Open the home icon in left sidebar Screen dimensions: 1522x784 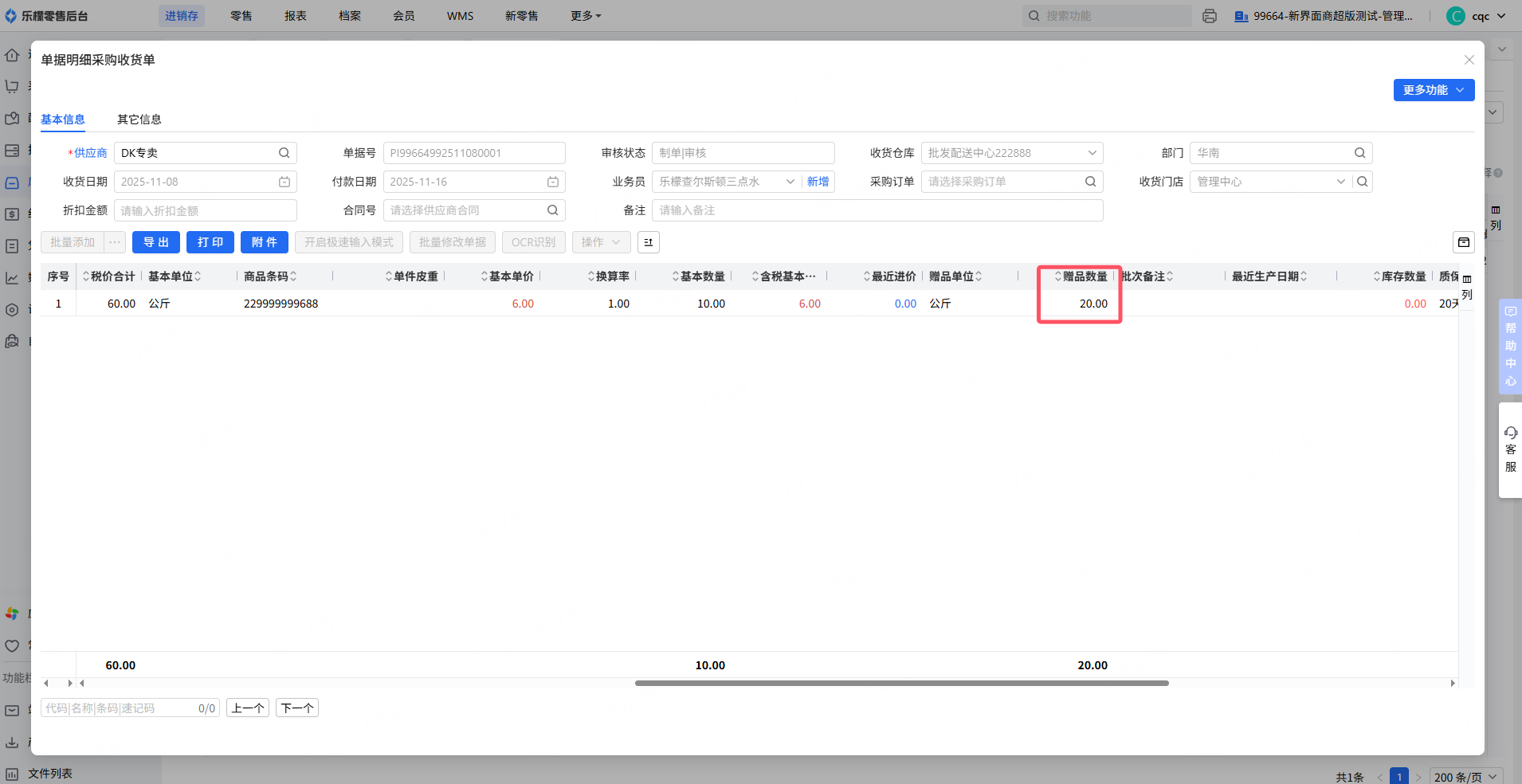[12, 55]
